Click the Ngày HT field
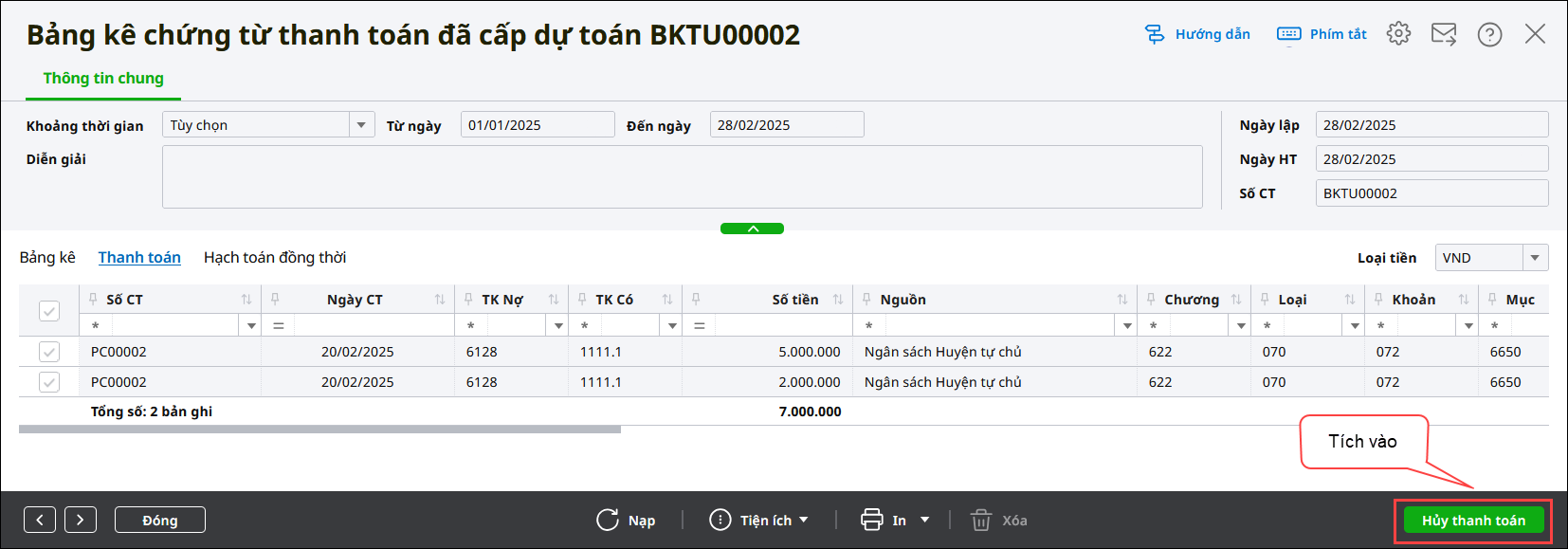This screenshot has height=549, width=1568. [1432, 159]
